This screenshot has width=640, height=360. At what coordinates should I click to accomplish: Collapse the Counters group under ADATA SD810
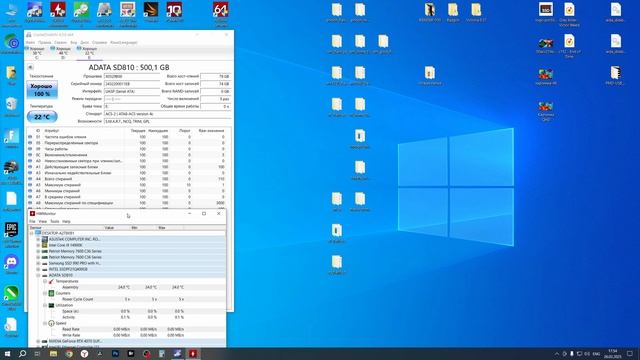tap(45, 293)
